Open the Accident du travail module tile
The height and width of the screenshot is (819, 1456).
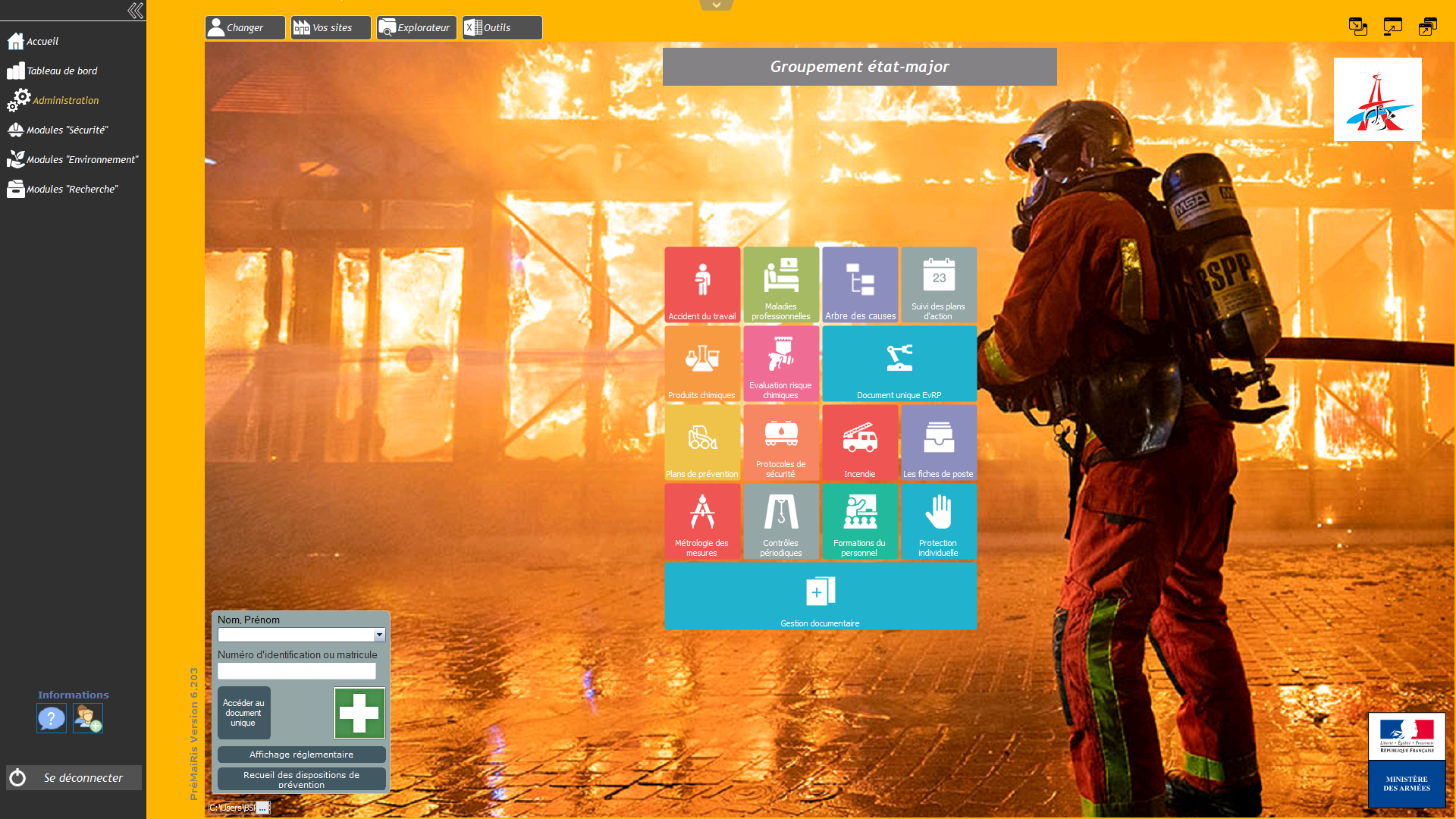[702, 284]
